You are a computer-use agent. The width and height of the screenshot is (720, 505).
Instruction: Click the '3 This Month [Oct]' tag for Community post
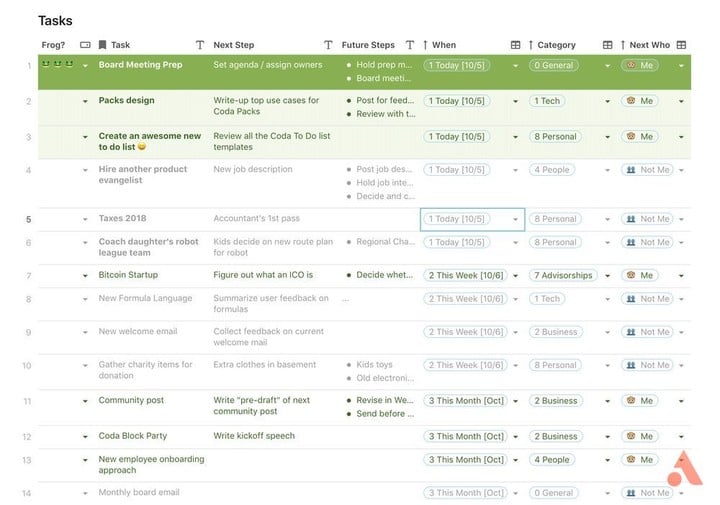click(x=465, y=401)
